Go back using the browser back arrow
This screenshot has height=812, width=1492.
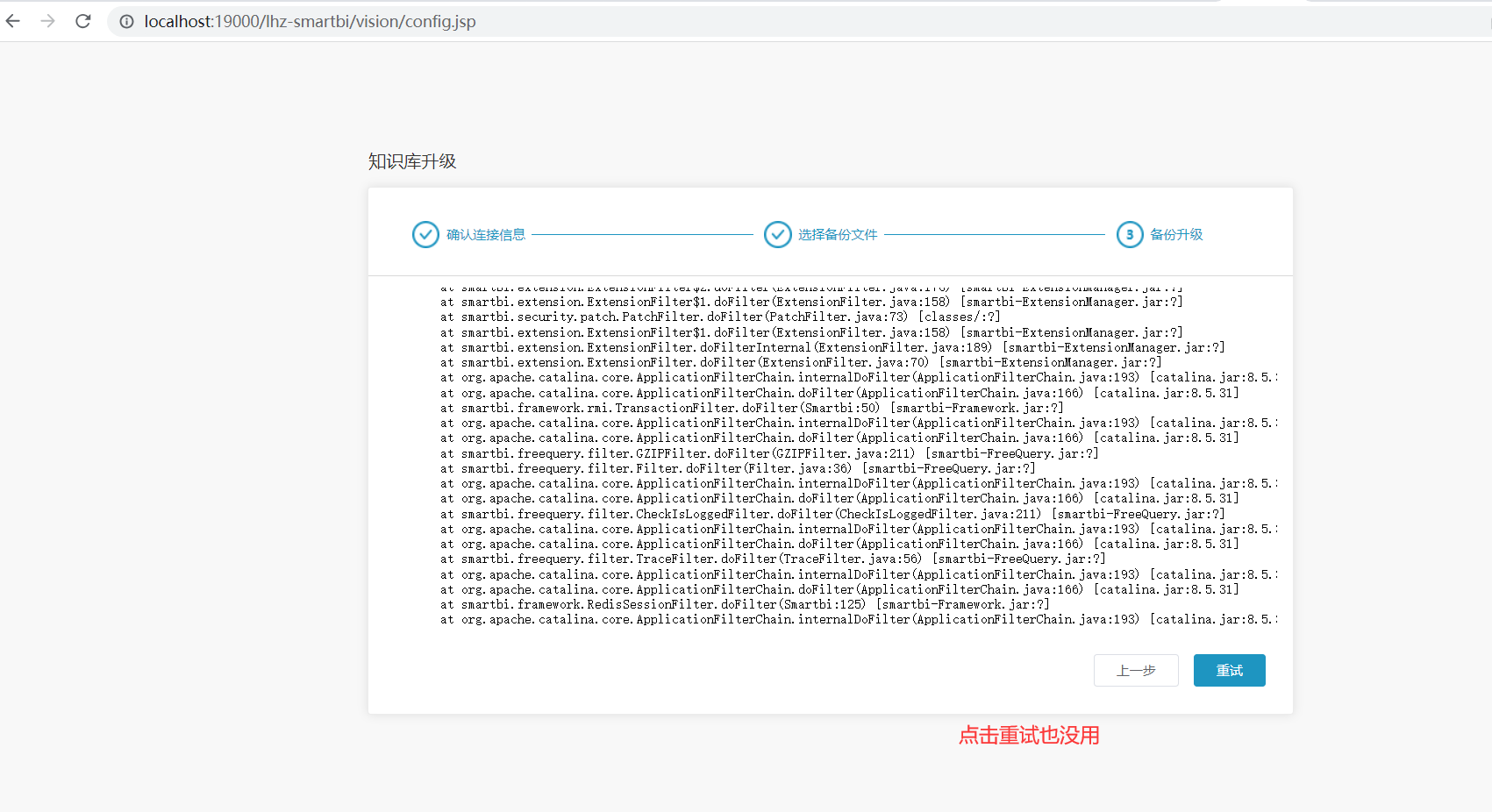[13, 21]
